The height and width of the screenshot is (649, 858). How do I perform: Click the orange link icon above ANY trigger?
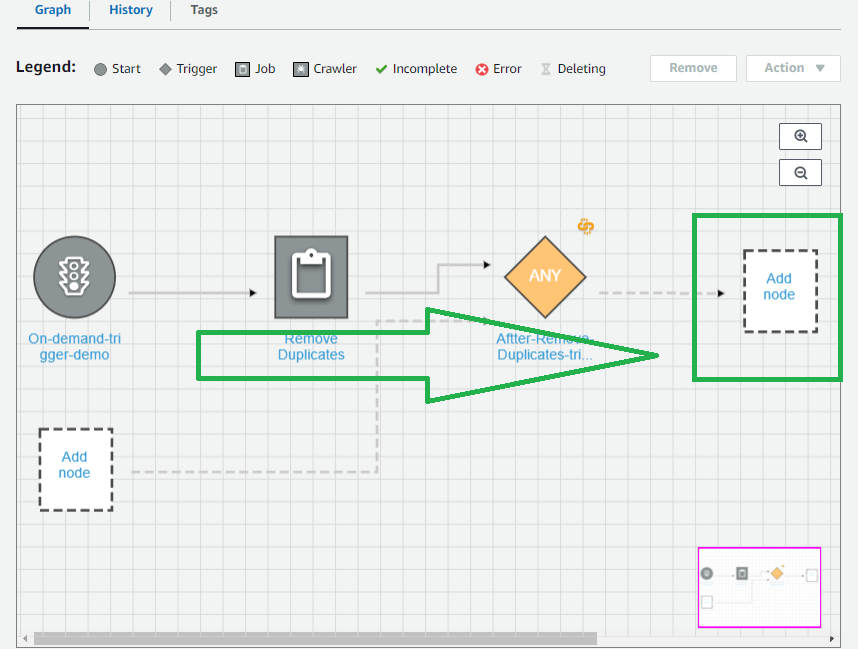point(586,226)
